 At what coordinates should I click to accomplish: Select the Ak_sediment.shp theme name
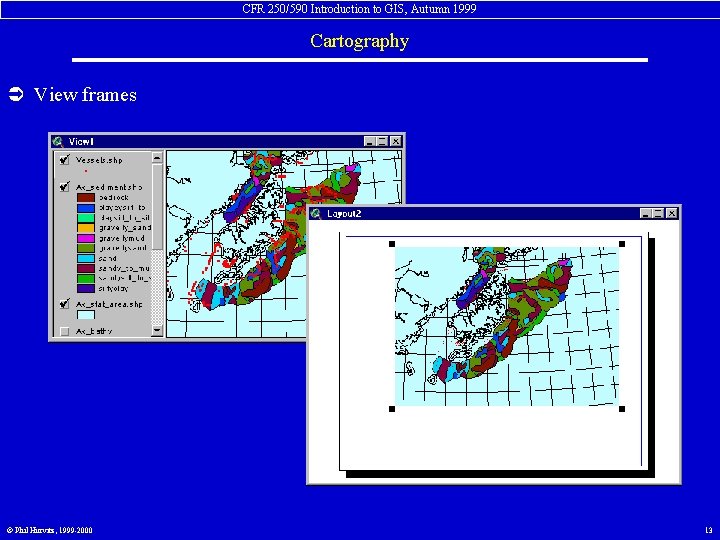click(x=109, y=187)
